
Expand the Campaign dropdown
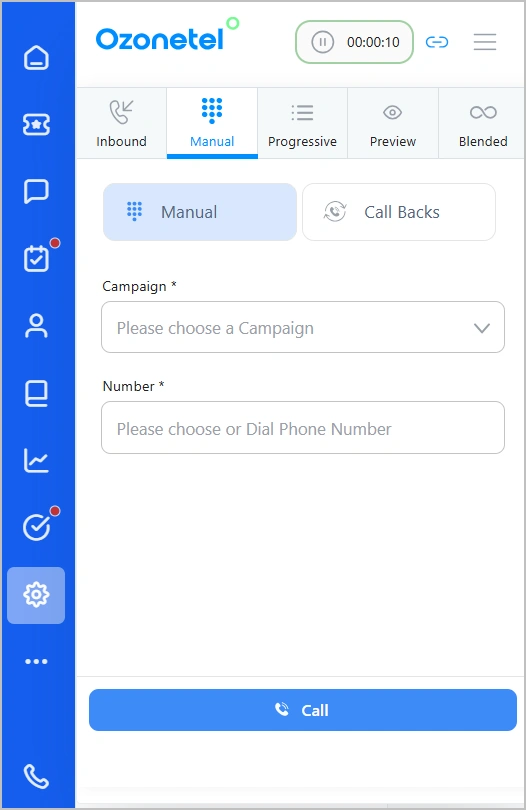coord(303,328)
